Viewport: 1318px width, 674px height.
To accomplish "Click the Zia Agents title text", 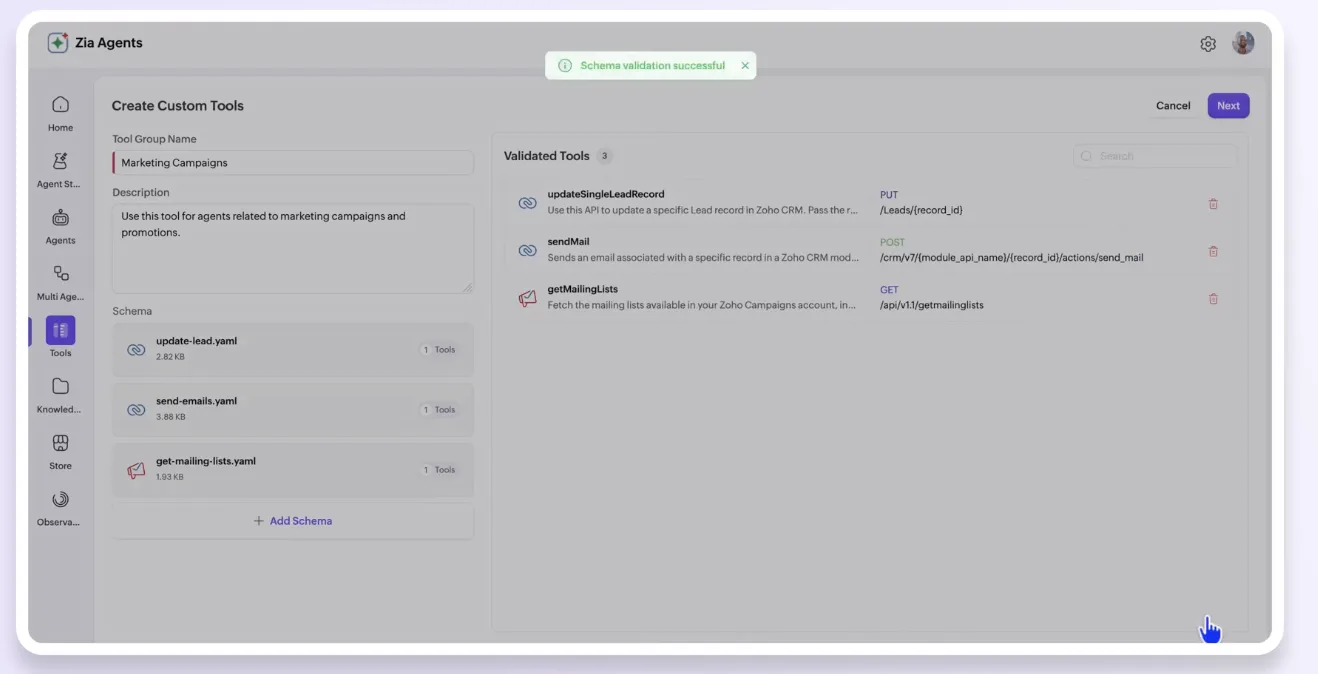I will [x=109, y=43].
